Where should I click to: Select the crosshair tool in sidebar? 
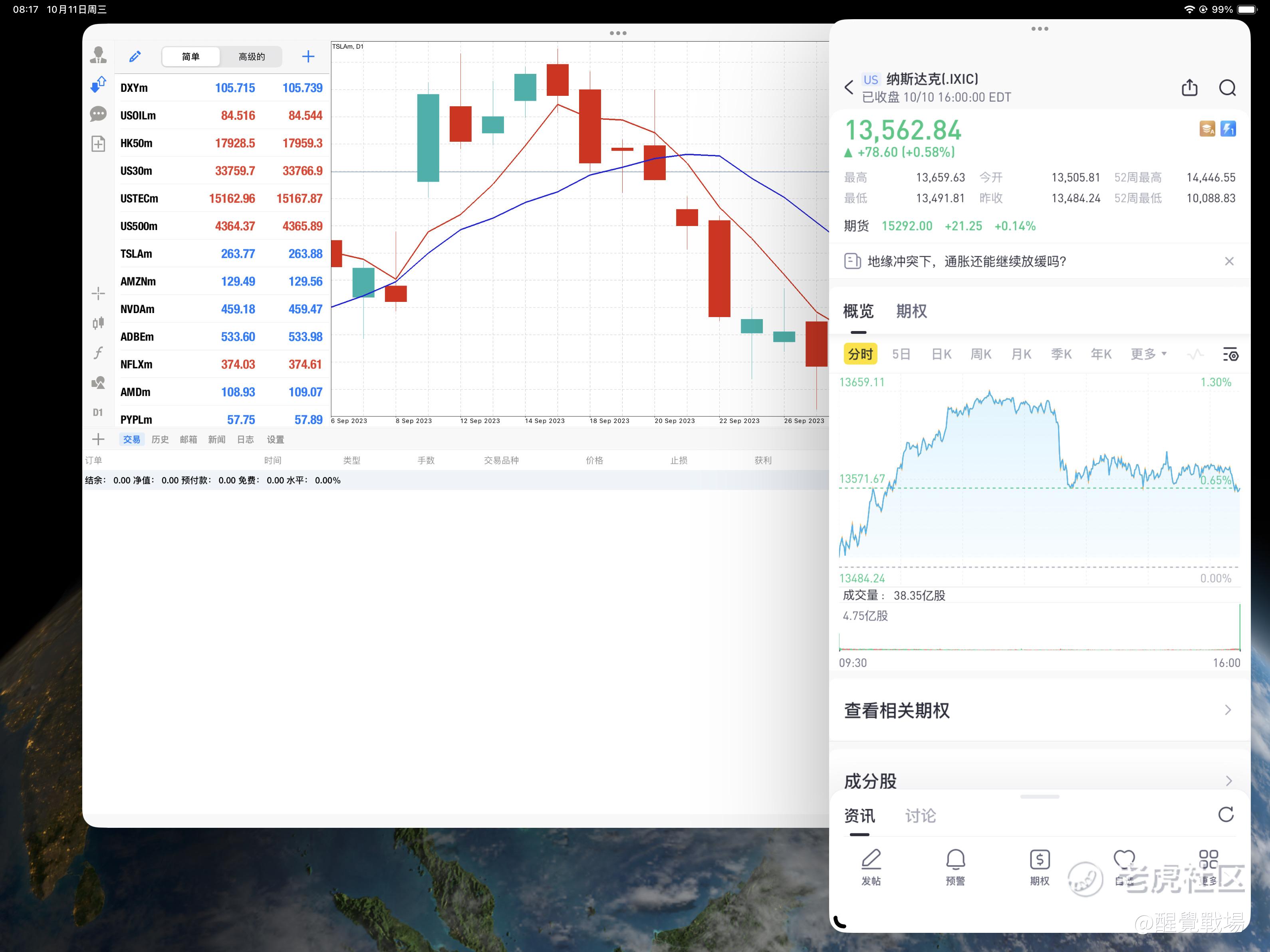[98, 294]
